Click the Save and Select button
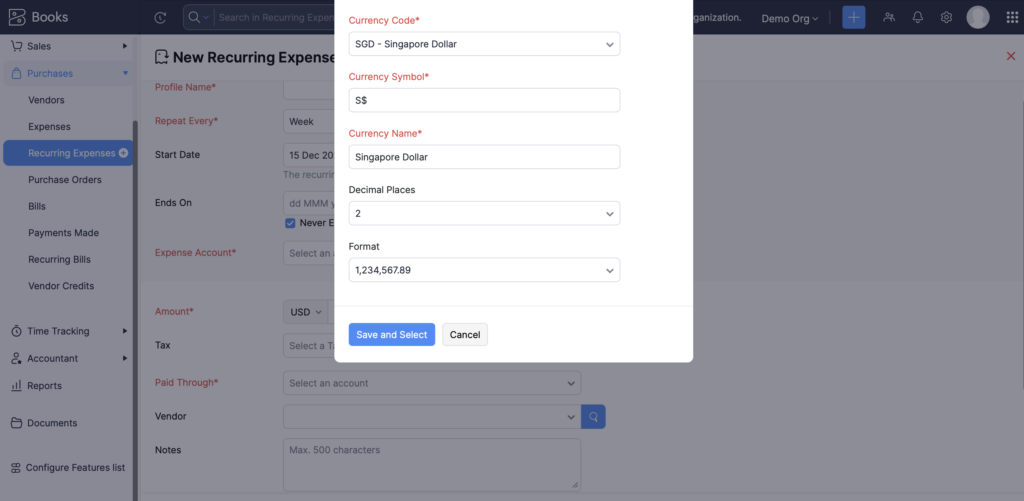The height and width of the screenshot is (501, 1024). (x=391, y=335)
